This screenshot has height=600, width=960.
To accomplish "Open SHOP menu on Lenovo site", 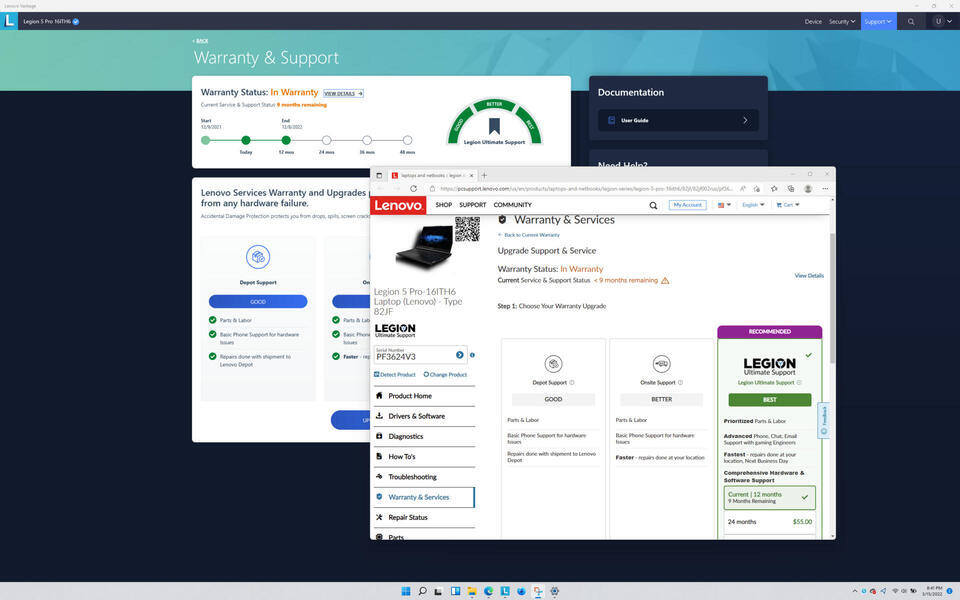I will point(444,205).
